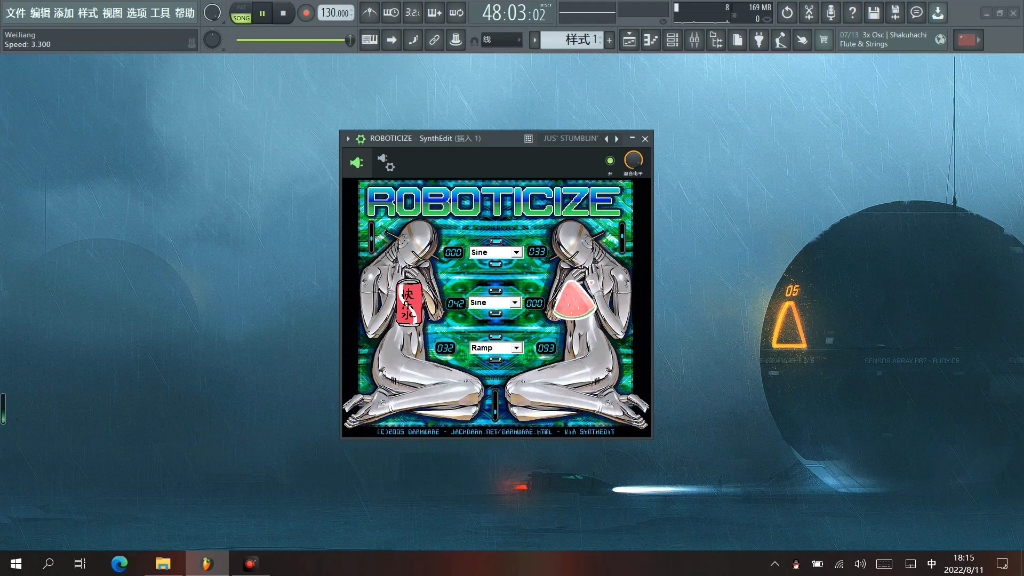Image resolution: width=1024 pixels, height=576 pixels.
Task: Open the browser tree icon
Action: (x=716, y=40)
